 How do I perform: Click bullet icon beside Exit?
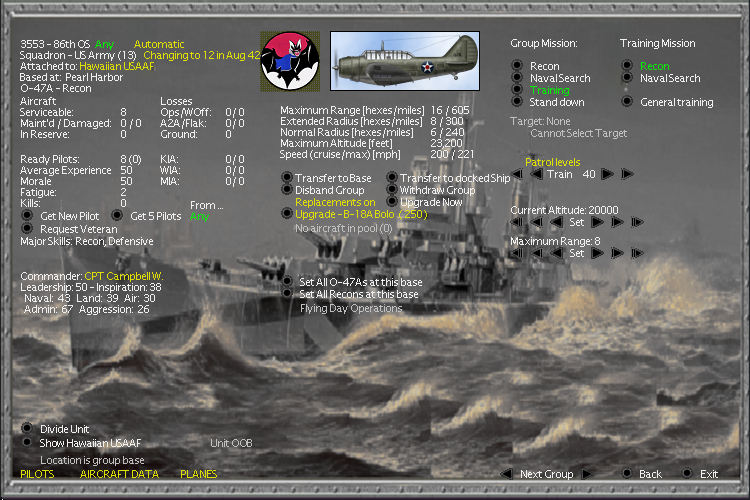[687, 474]
